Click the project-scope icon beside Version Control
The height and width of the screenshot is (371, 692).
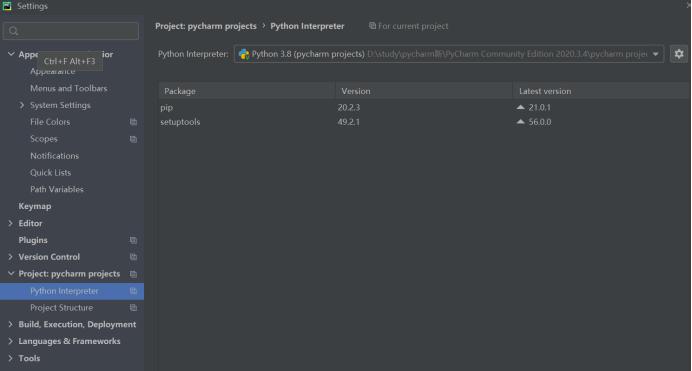click(x=133, y=257)
